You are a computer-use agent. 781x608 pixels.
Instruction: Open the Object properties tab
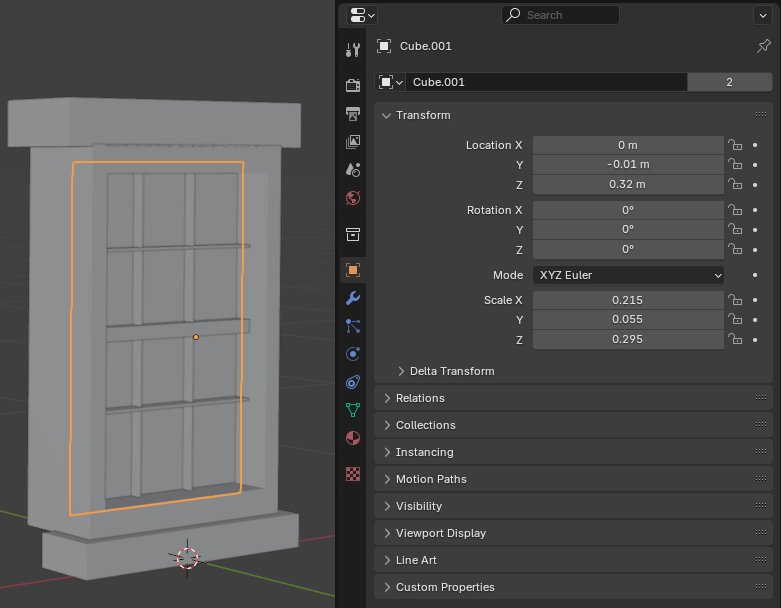coord(353,270)
